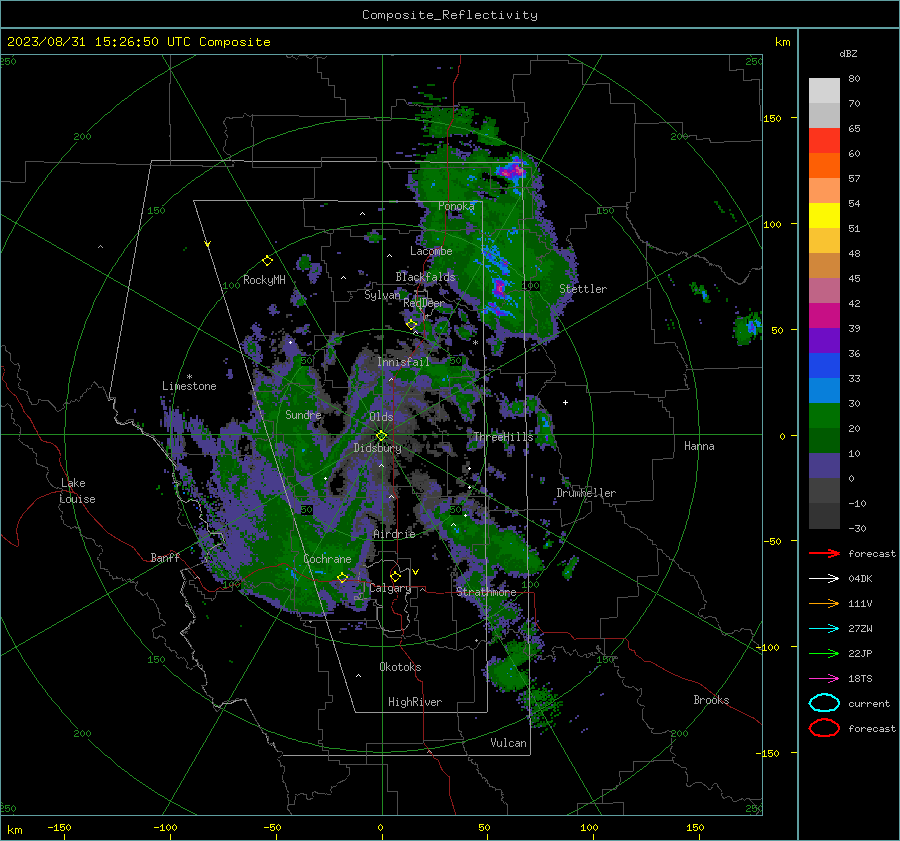The image size is (900, 841).
Task: Click the Airdrie city label
Action: (394, 534)
